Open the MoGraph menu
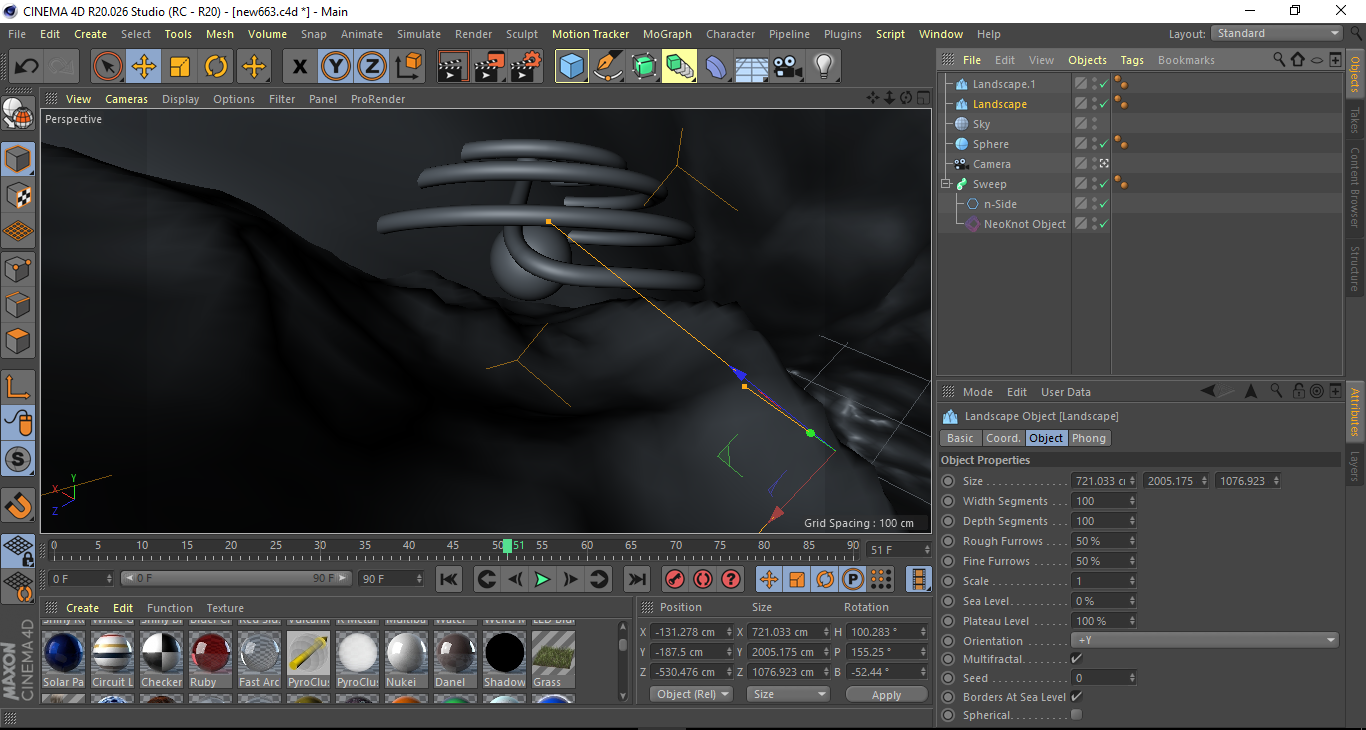Image resolution: width=1366 pixels, height=730 pixels. (x=667, y=34)
